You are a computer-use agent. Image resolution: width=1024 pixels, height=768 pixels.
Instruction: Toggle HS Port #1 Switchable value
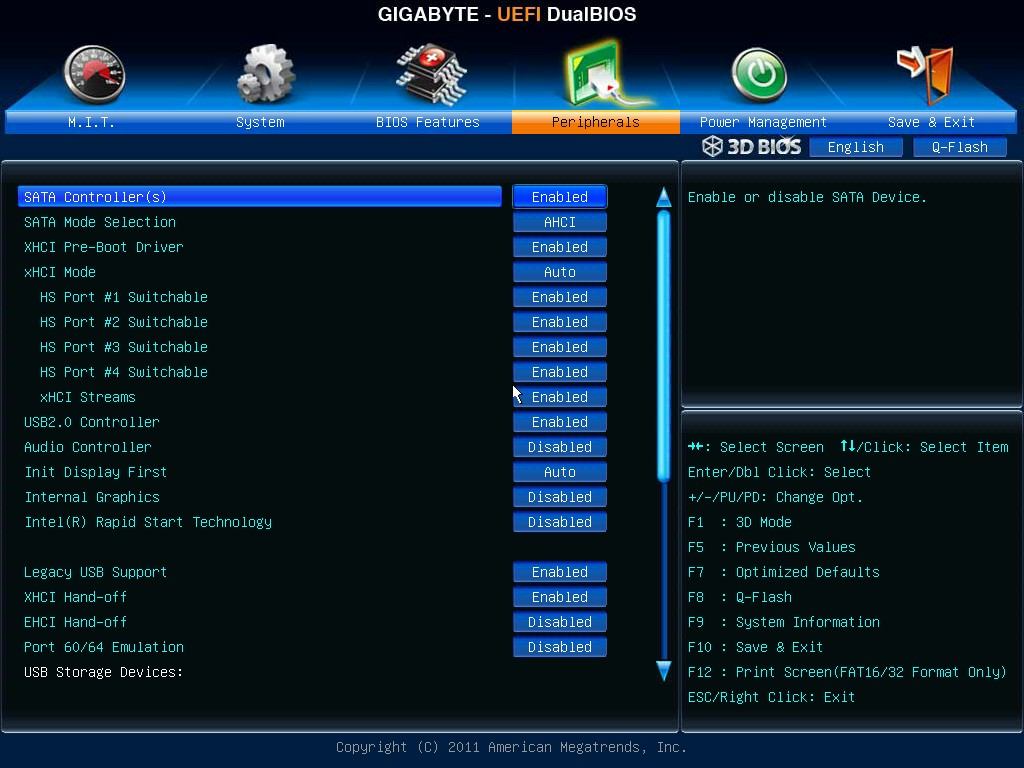click(560, 297)
